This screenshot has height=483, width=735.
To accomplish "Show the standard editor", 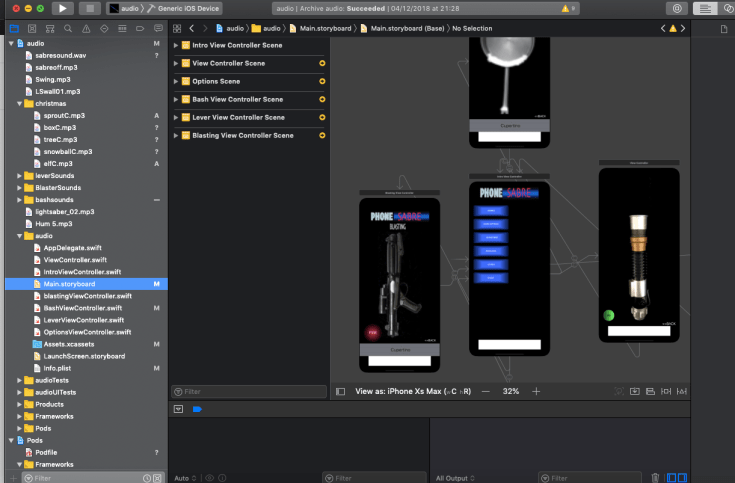I will [x=705, y=8].
